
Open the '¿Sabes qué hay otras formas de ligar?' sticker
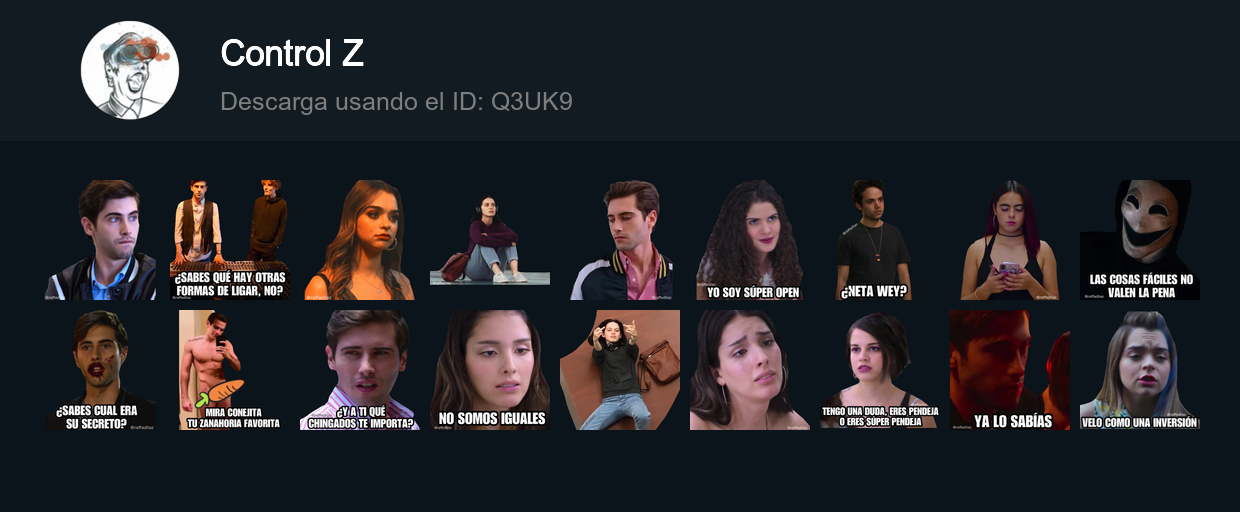(230, 240)
